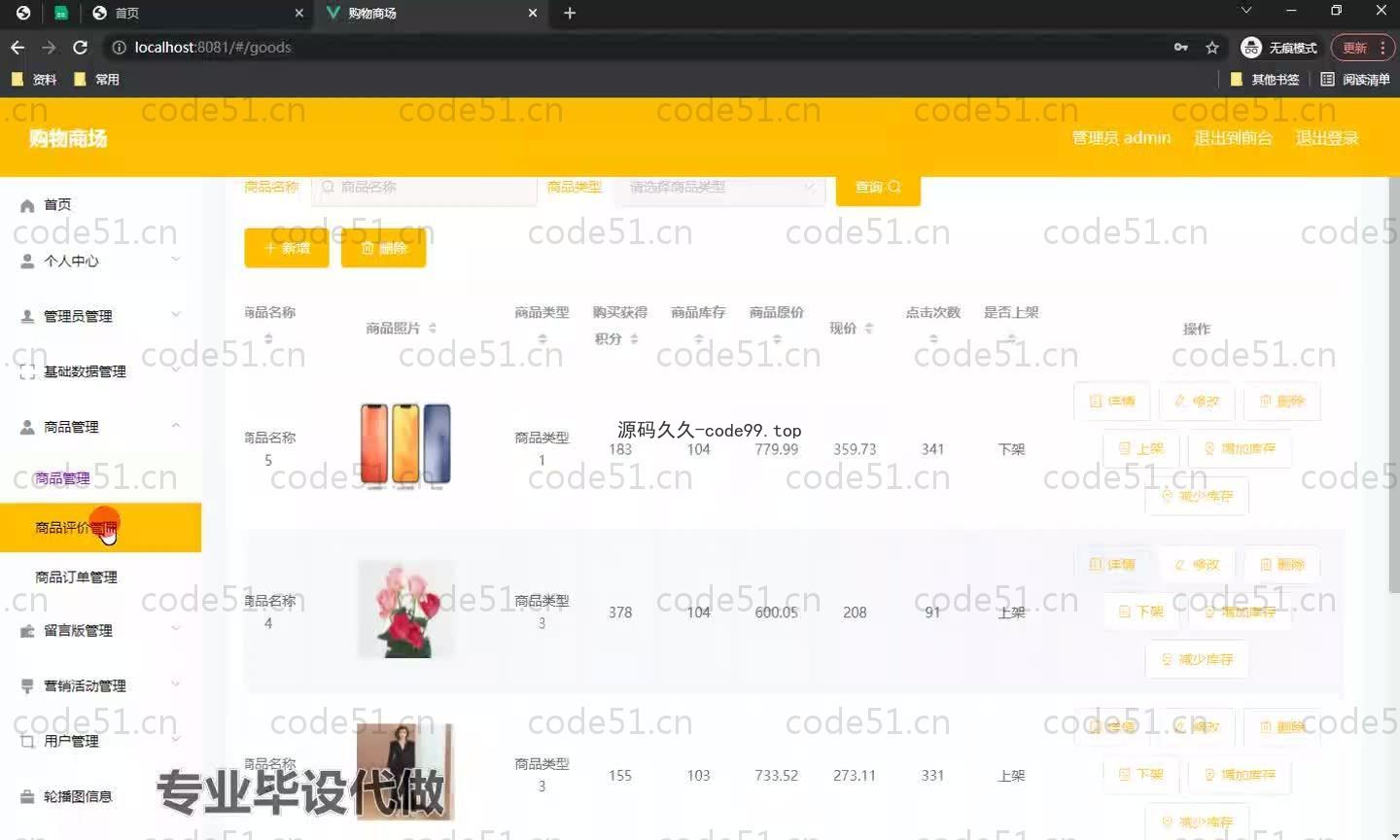Open a new browser tab
The image size is (1400, 840).
point(570,13)
